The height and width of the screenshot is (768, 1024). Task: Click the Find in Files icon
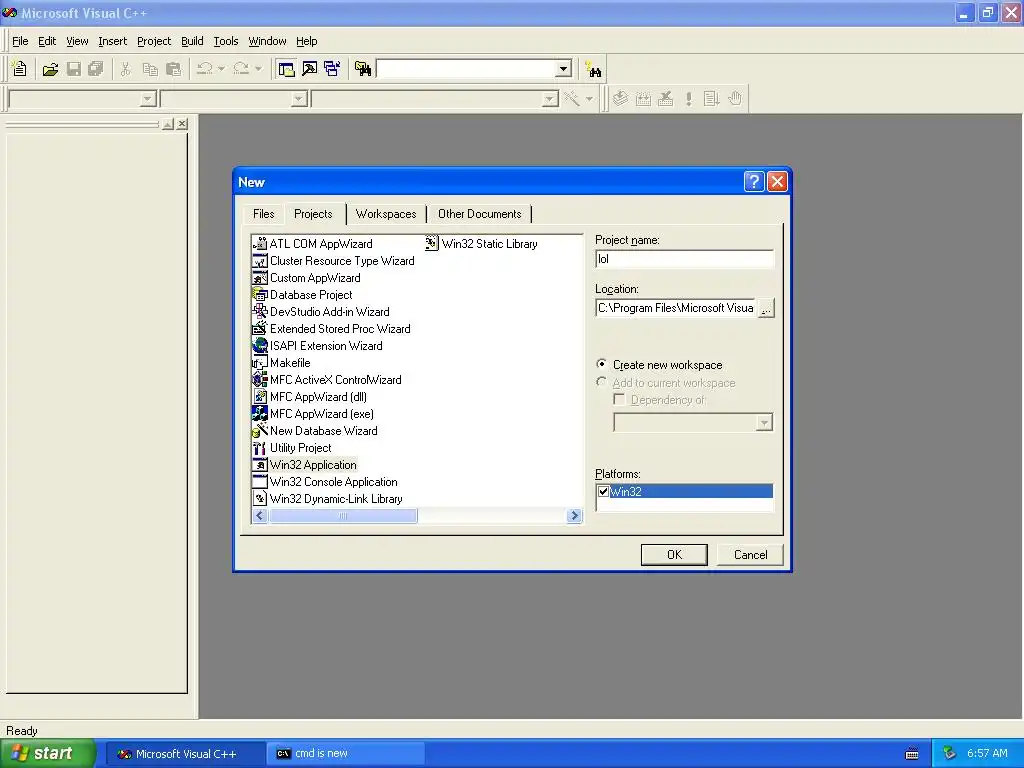click(363, 69)
